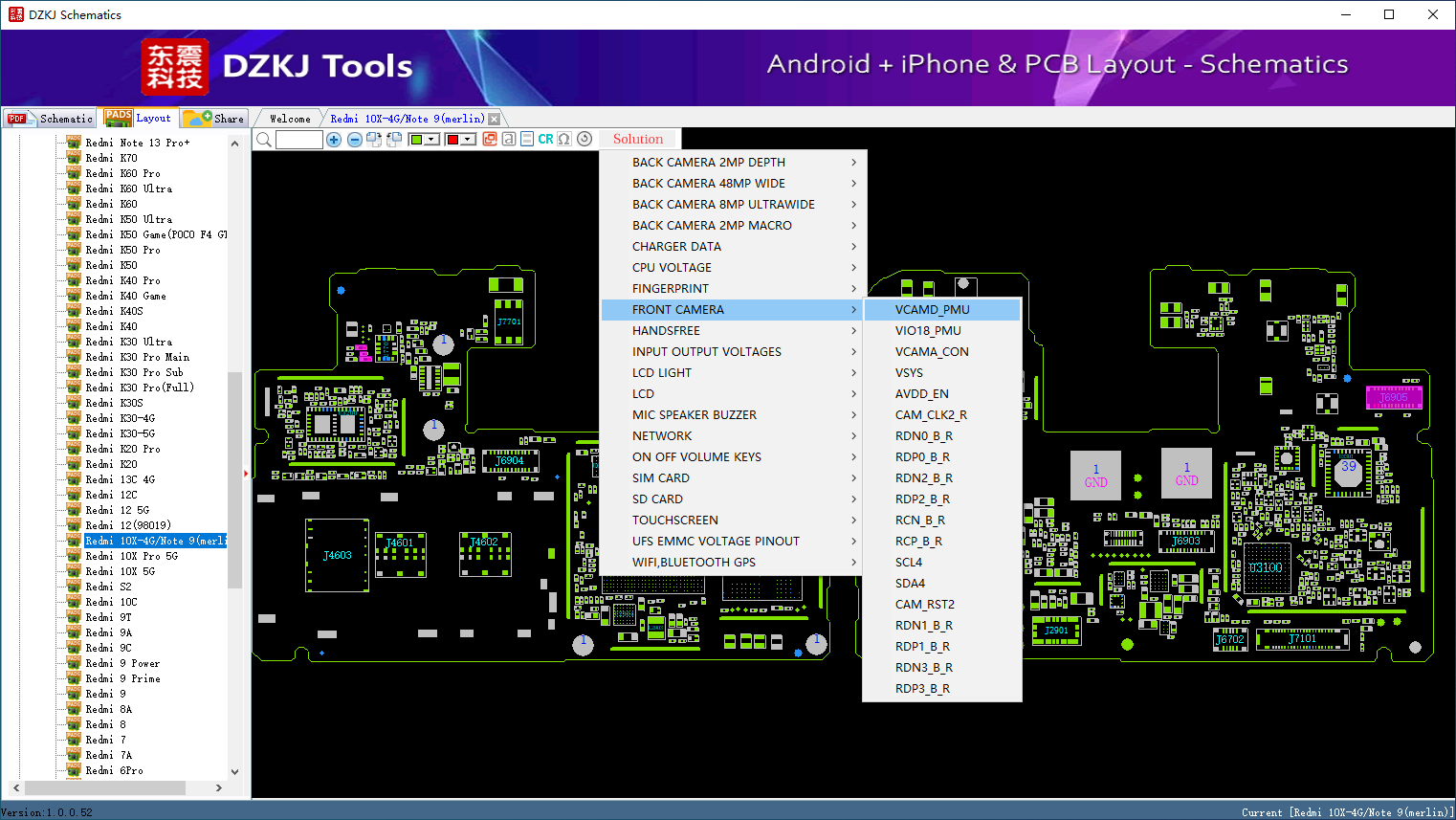Viewport: 1456px width, 820px height.
Task: Toggle the cyan CR toolbar button
Action: point(545,139)
